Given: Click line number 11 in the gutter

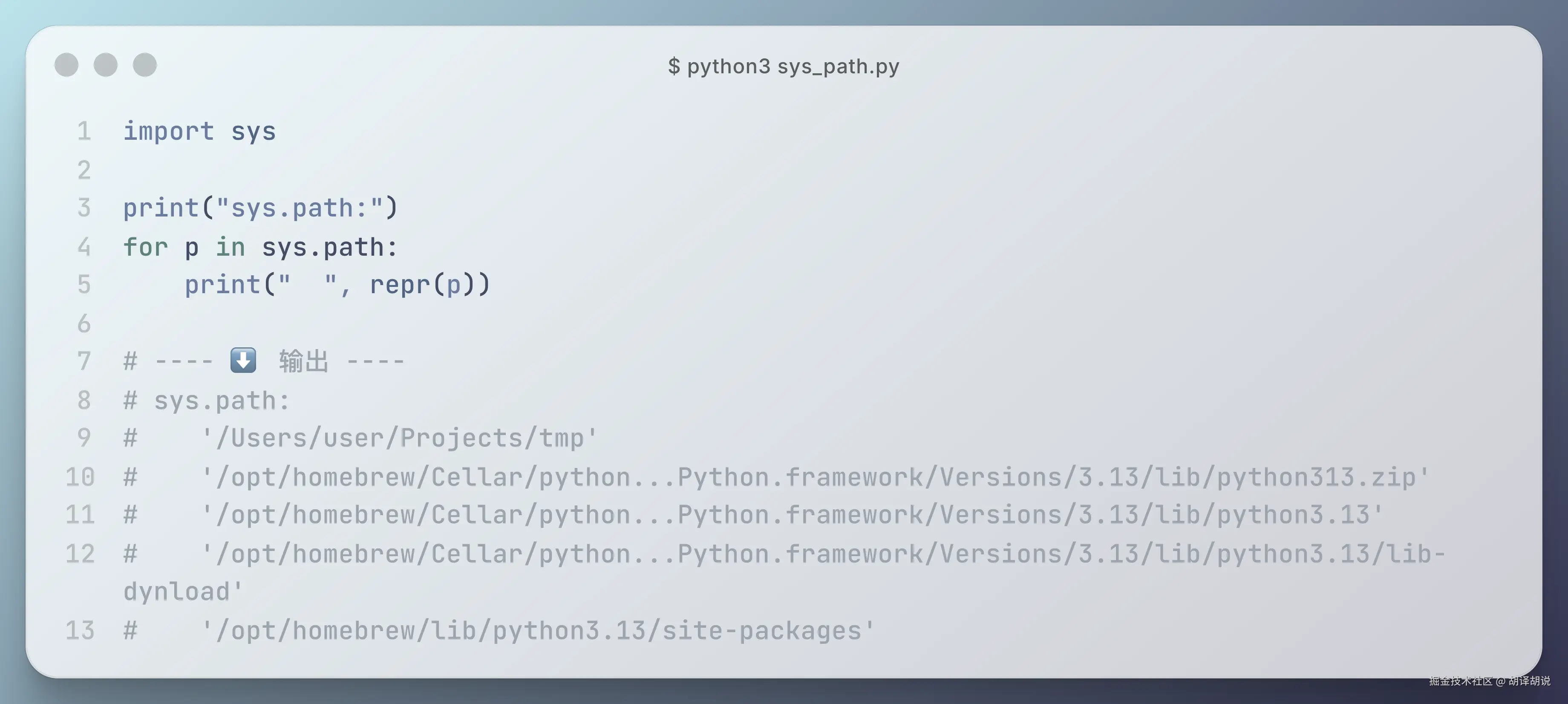Looking at the screenshot, I should 81,515.
